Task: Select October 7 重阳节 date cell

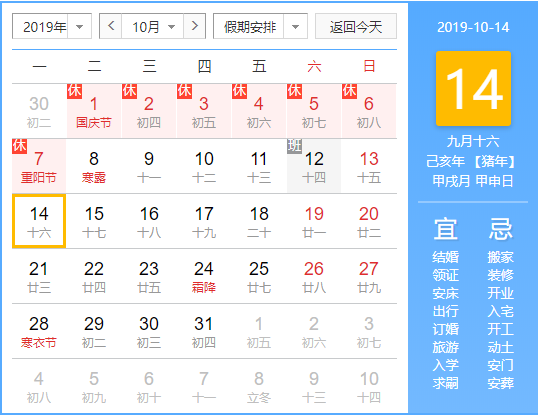Action: (x=39, y=166)
